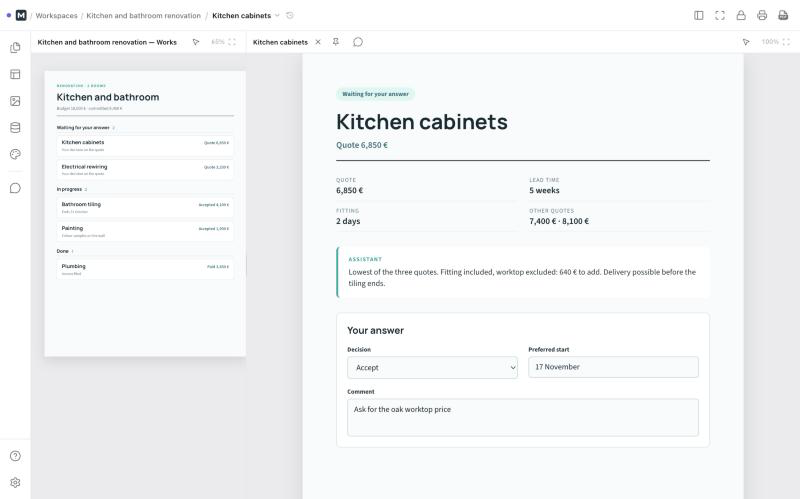This screenshot has height=499, width=800.
Task: Click the Kitchen cabinets page title
Action: 422,122
